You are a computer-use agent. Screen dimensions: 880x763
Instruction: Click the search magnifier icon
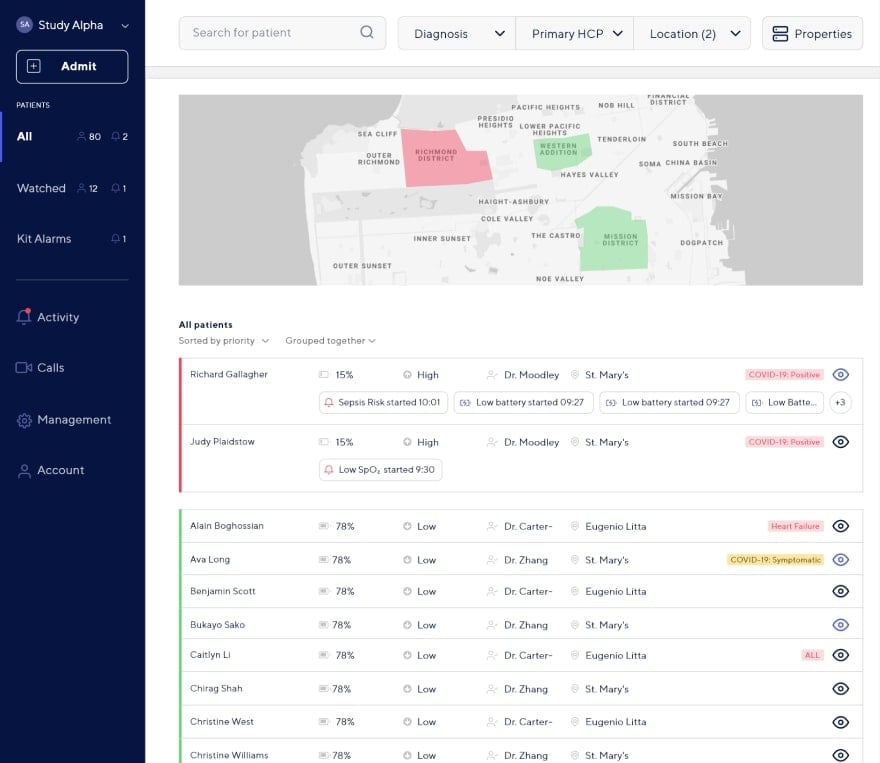click(x=367, y=32)
